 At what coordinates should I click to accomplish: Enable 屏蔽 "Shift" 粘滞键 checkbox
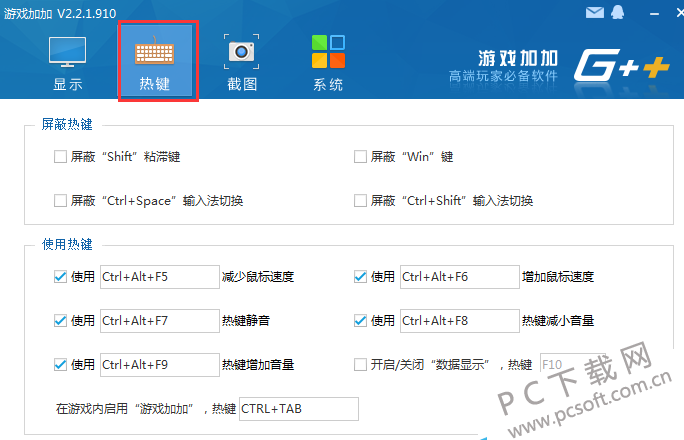pos(61,157)
